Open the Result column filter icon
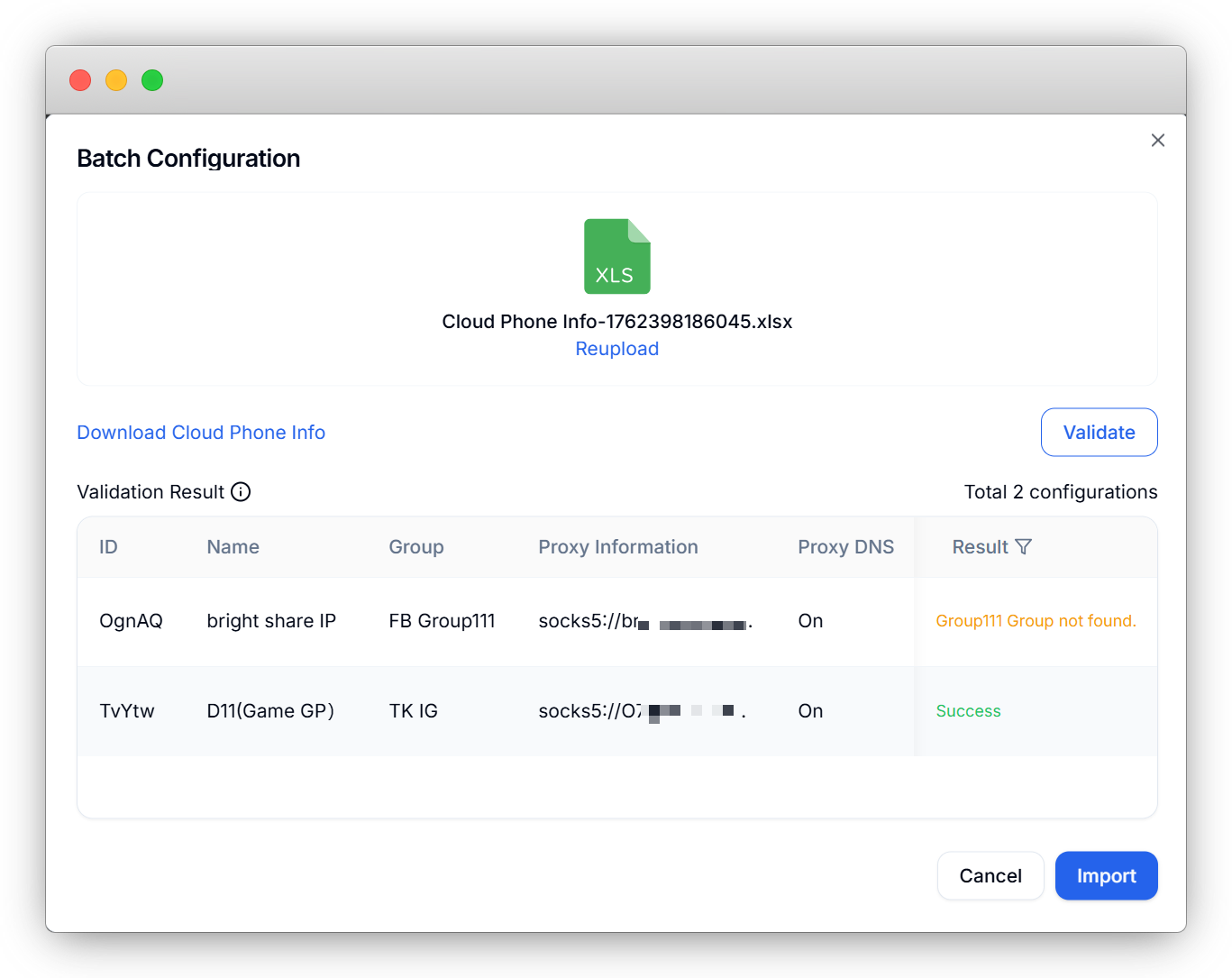This screenshot has width=1232, height=978. [x=1023, y=547]
